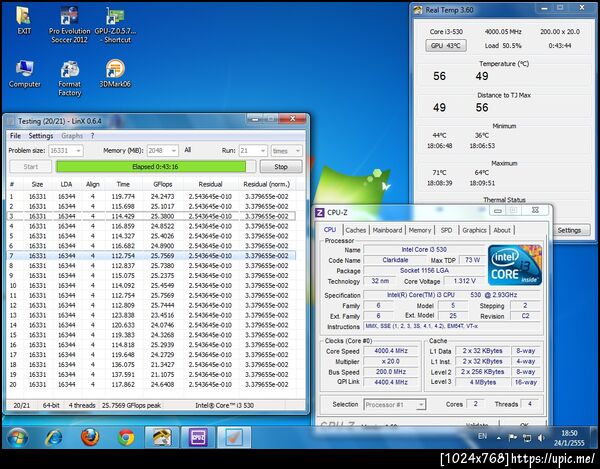Click the maximum 71°C temperature reading
This screenshot has height=469, width=600.
pyautogui.click(x=439, y=173)
